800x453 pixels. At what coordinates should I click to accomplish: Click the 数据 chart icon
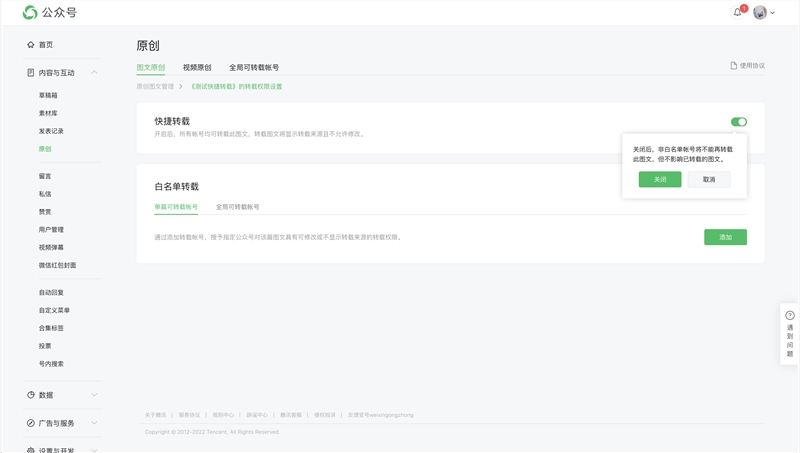(31, 395)
